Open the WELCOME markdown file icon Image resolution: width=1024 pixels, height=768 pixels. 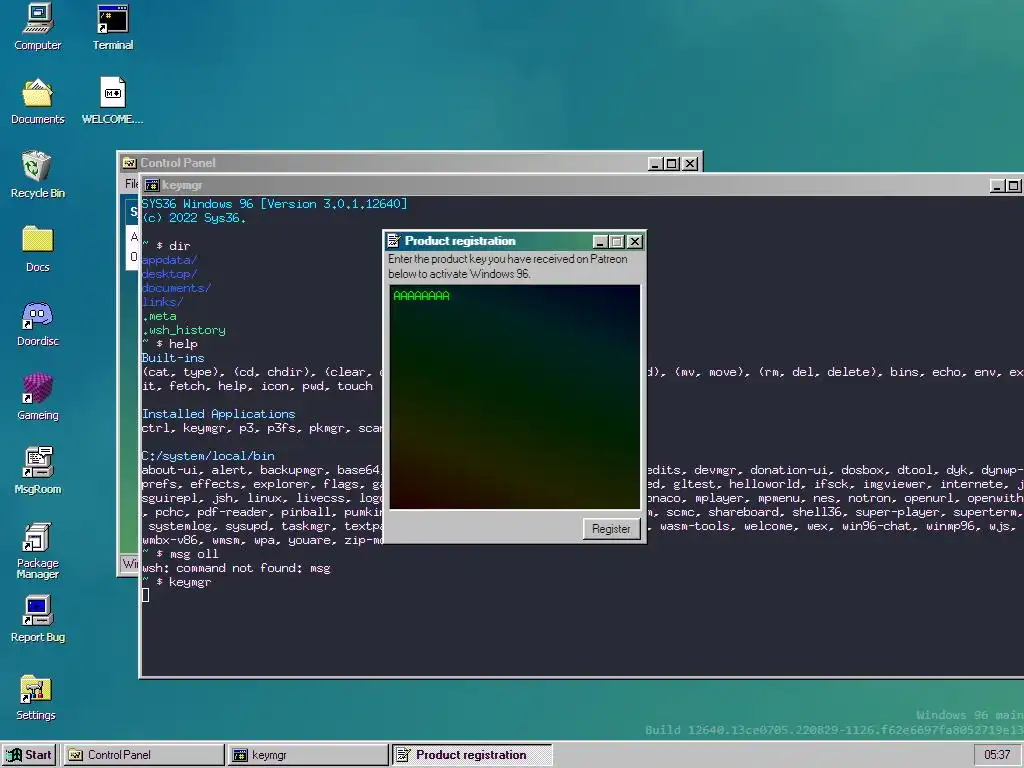coord(112,101)
